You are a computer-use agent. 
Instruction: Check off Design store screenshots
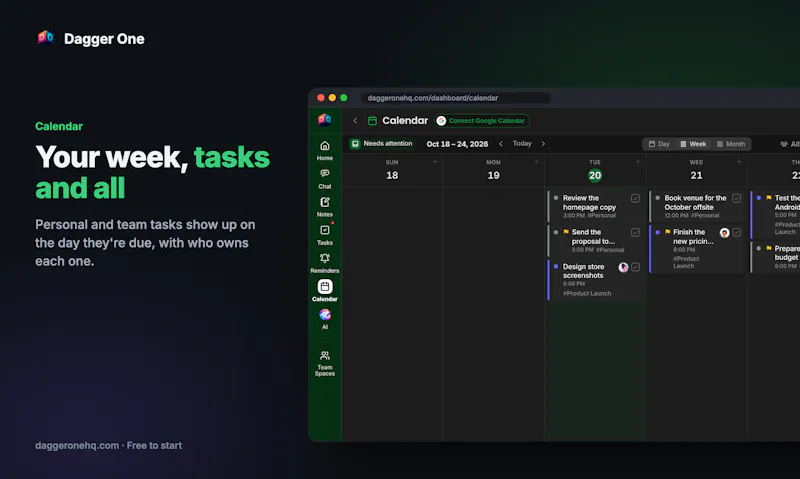[x=635, y=267]
